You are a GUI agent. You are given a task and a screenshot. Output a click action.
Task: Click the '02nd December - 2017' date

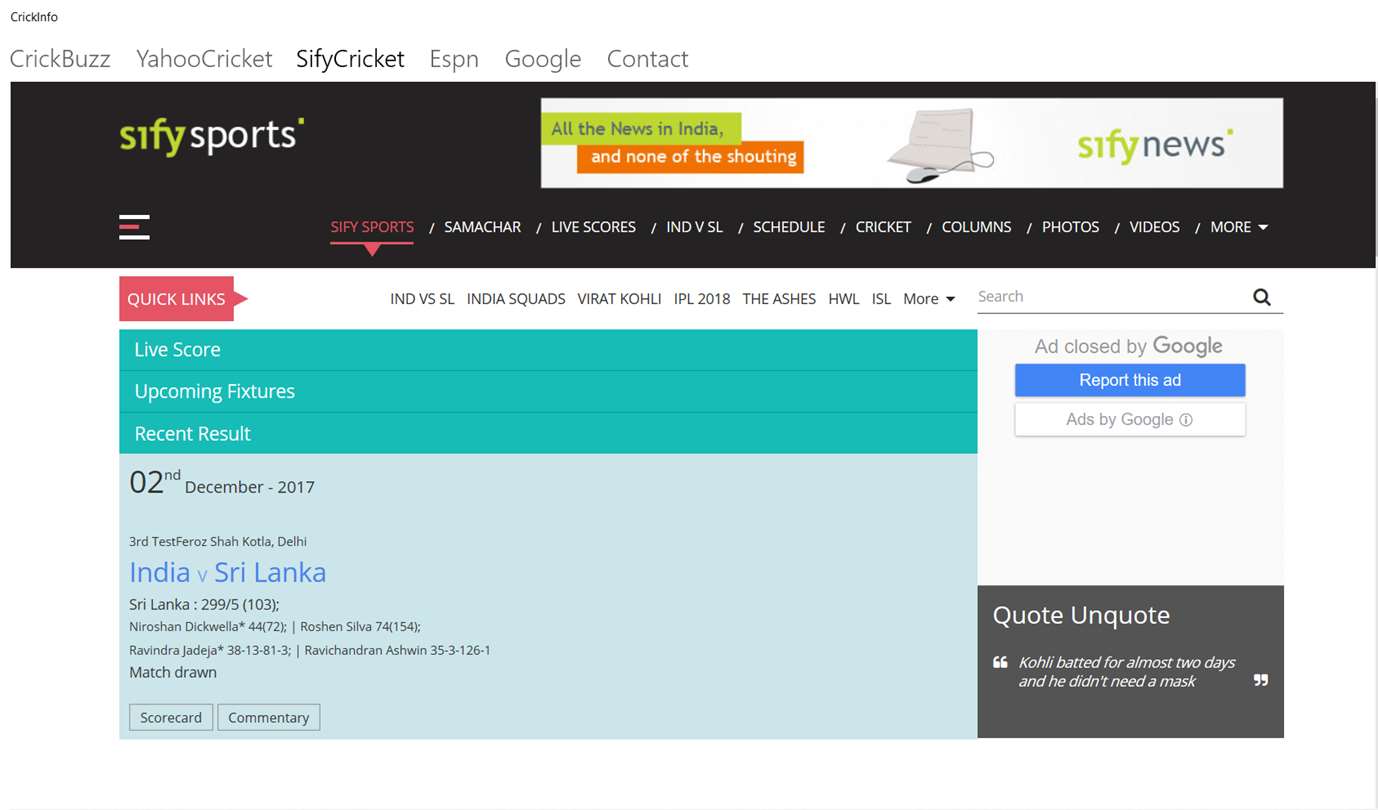pos(222,484)
